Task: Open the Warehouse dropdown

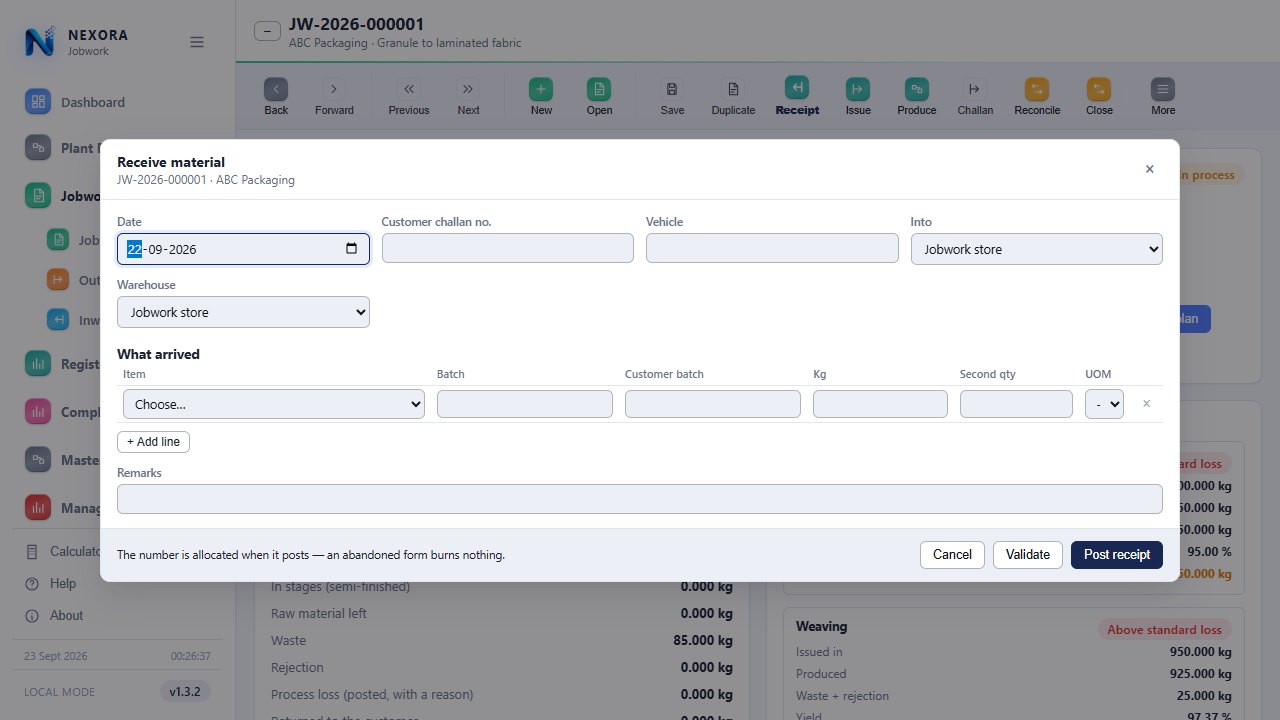Action: [243, 312]
